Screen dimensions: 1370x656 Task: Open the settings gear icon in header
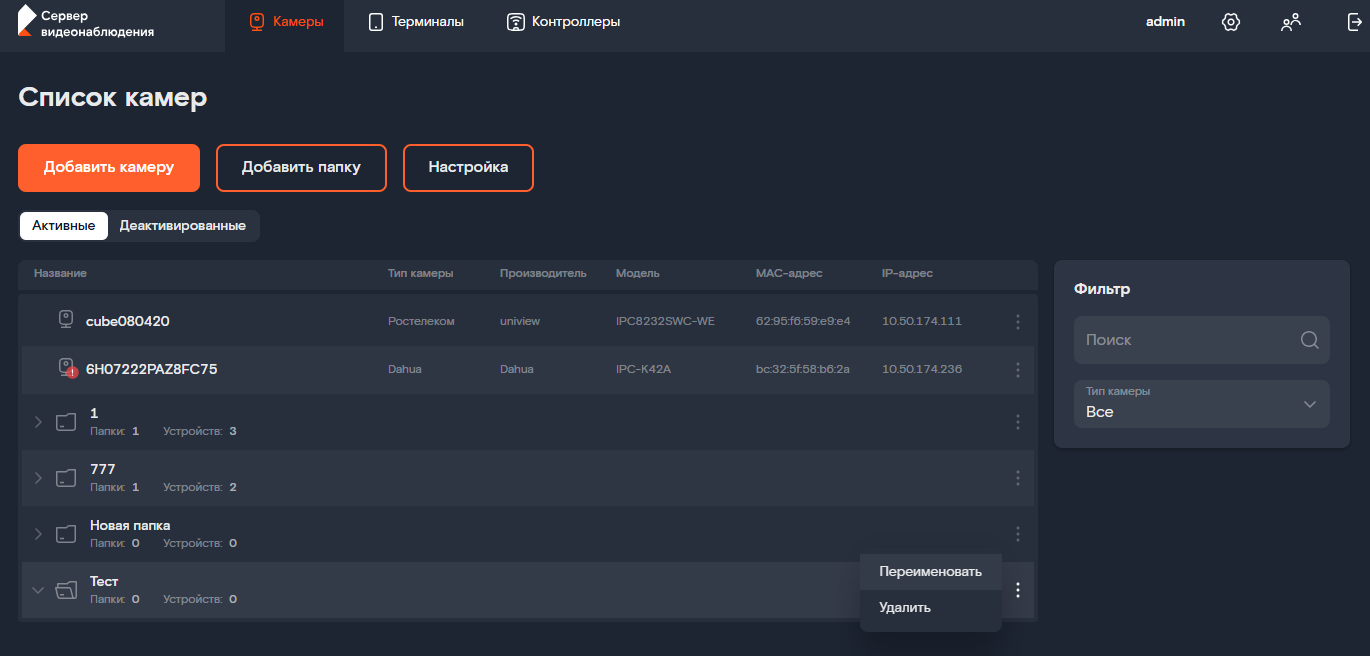[1231, 22]
